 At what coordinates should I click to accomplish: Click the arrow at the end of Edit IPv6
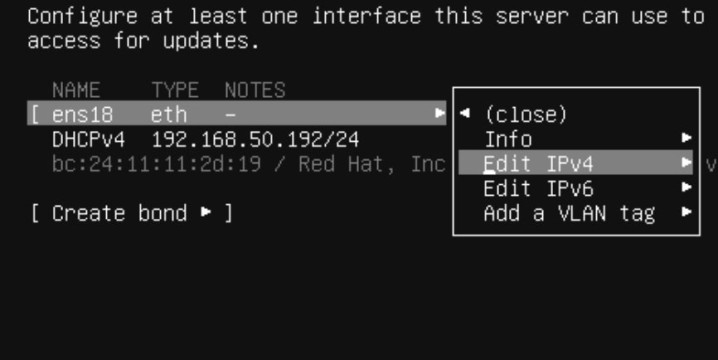(686, 187)
